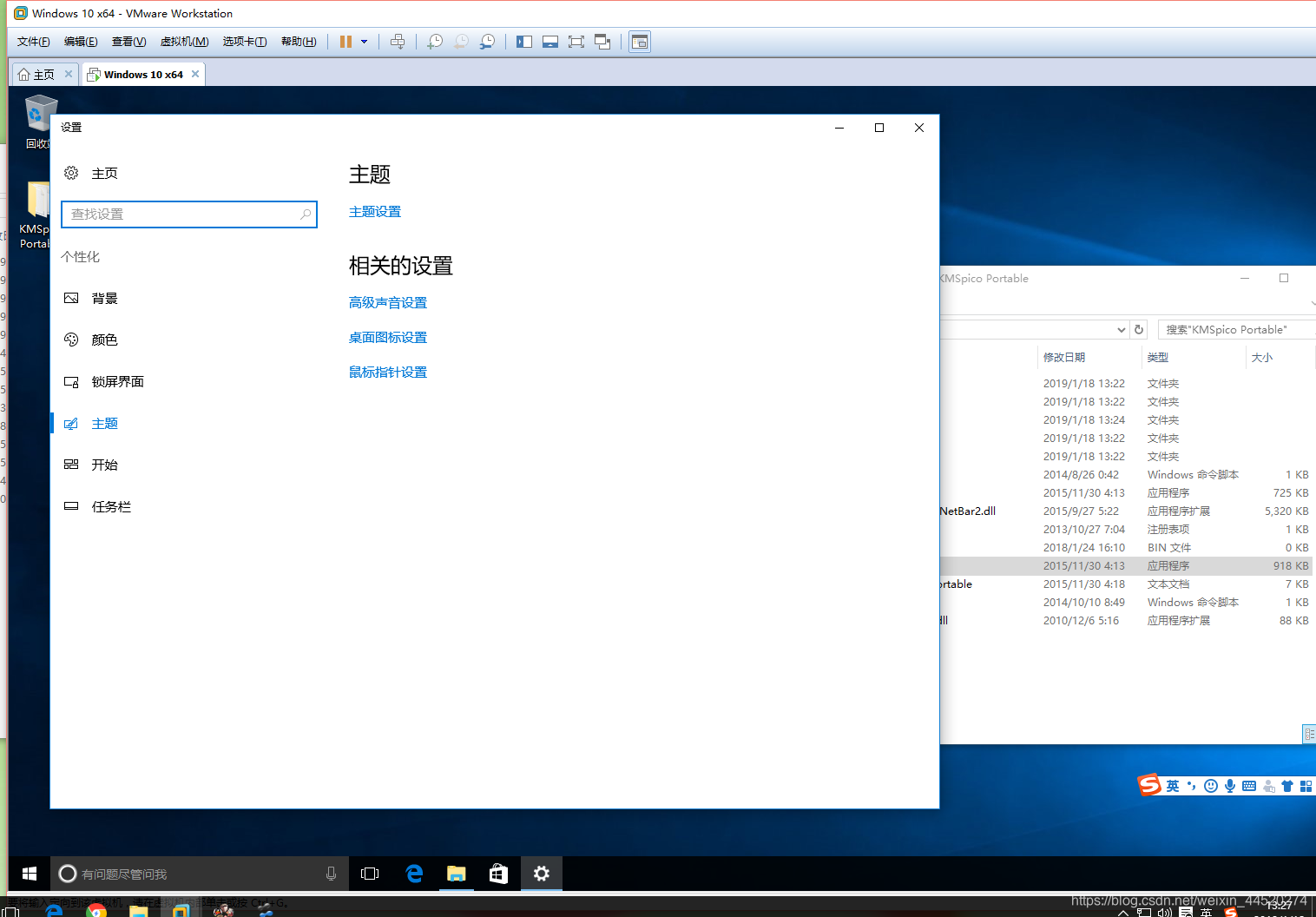
Task: Click the Sogou S logo on IME bar
Action: point(1149,785)
